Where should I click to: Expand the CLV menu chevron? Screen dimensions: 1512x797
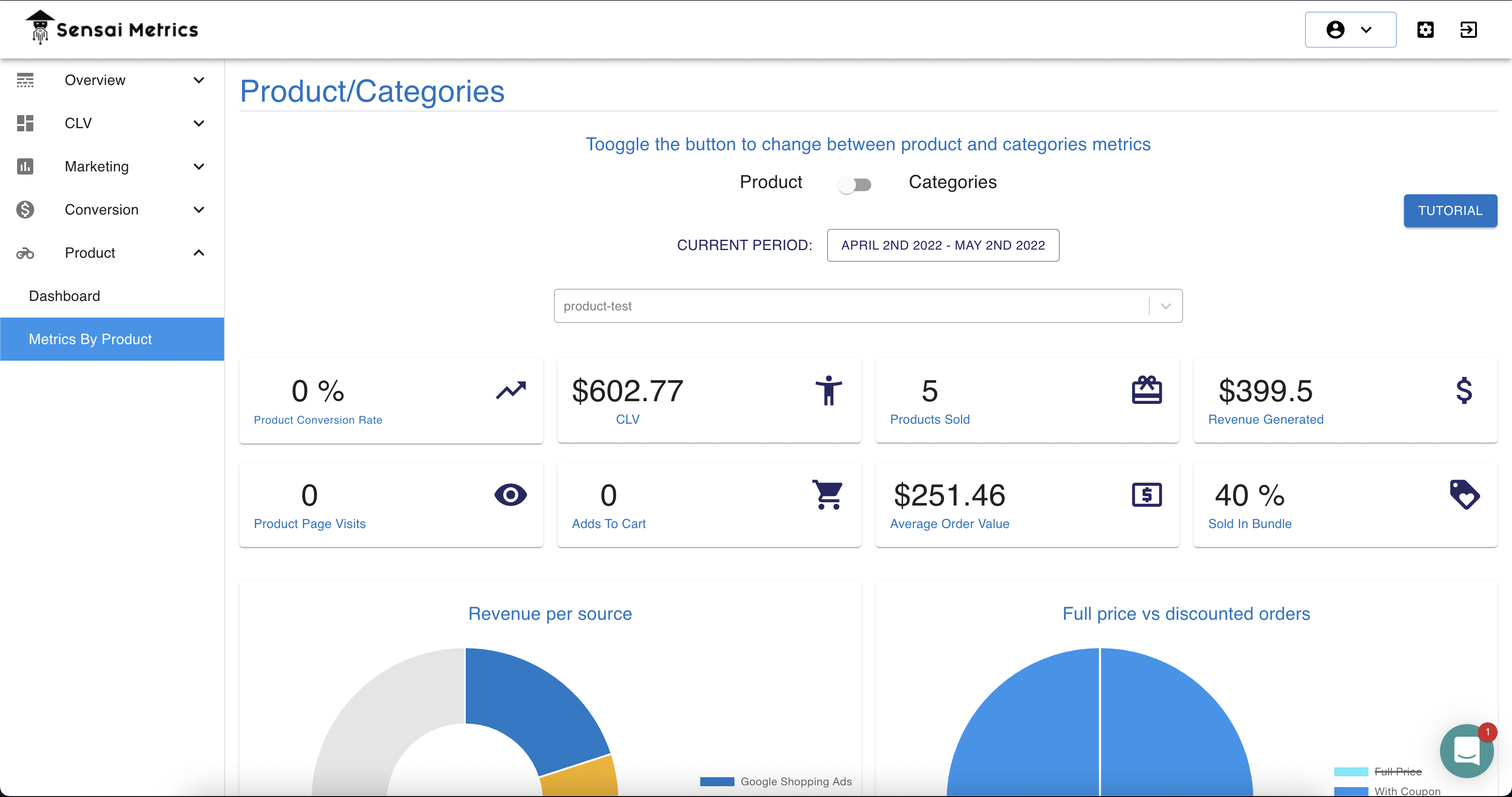pos(199,123)
